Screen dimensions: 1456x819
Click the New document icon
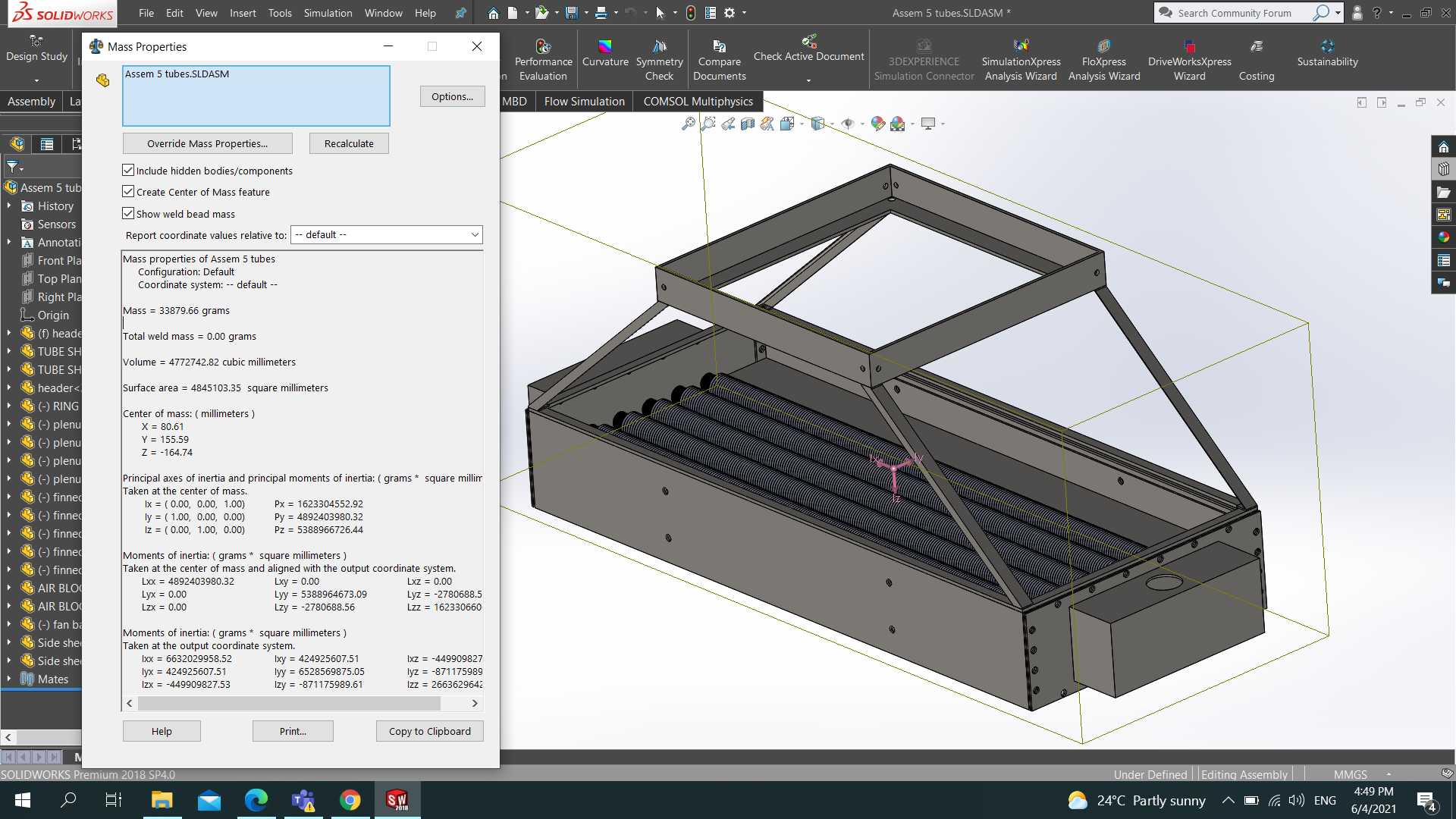click(513, 13)
